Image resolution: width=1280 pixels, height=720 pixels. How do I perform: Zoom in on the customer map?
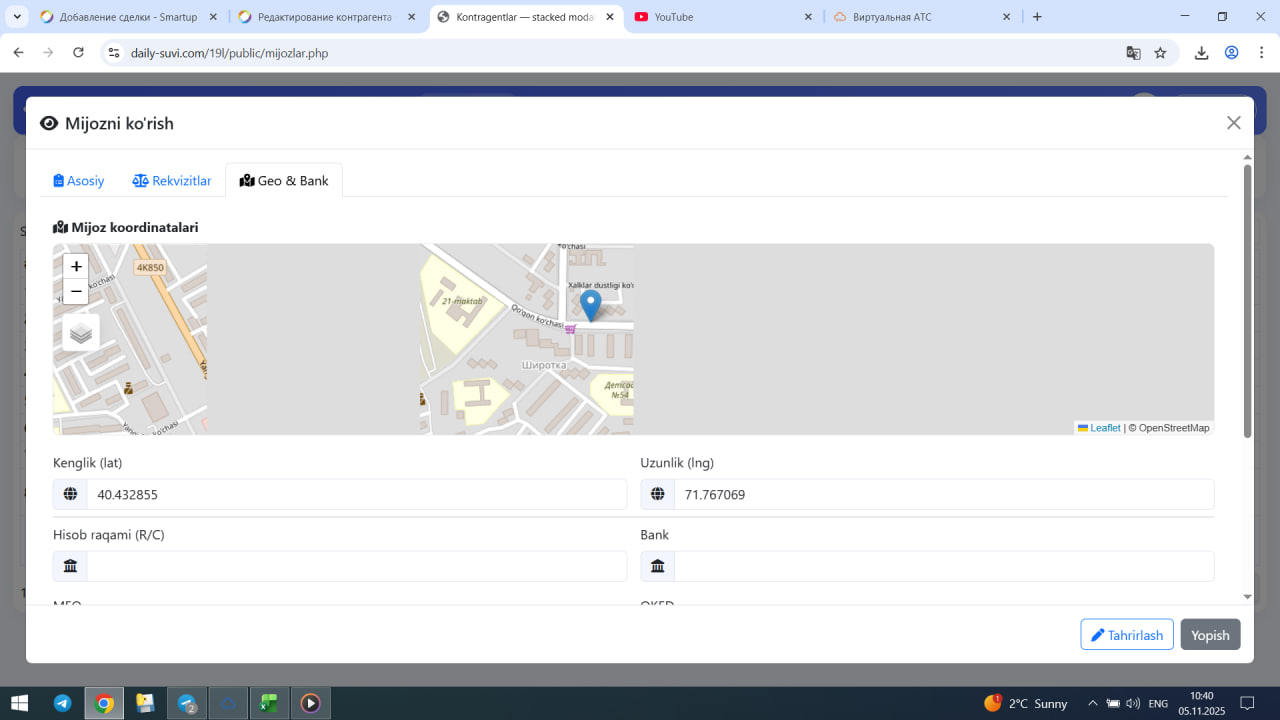[76, 266]
